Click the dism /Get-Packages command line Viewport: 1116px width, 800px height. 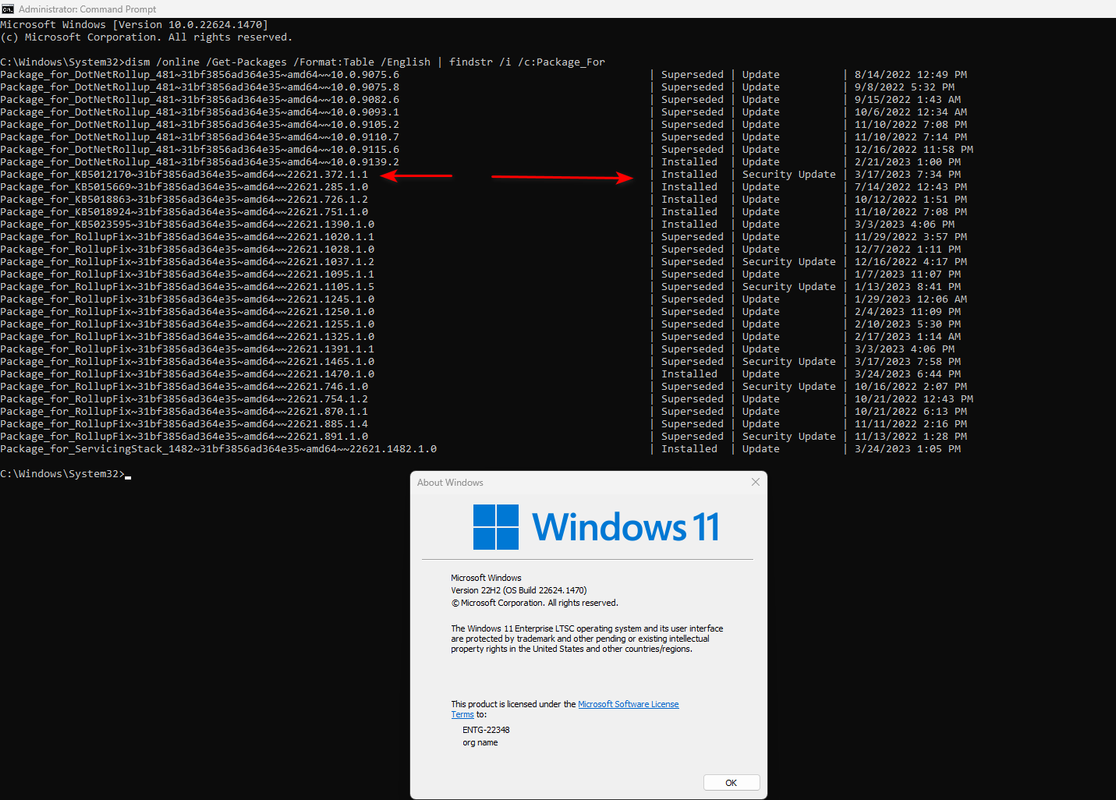click(x=302, y=62)
